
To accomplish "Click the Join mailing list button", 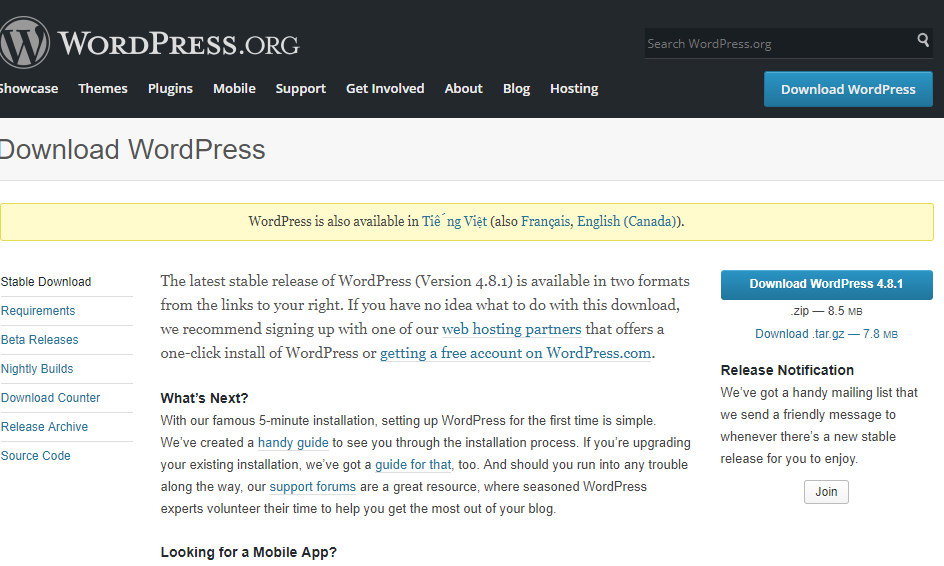I will 826,492.
